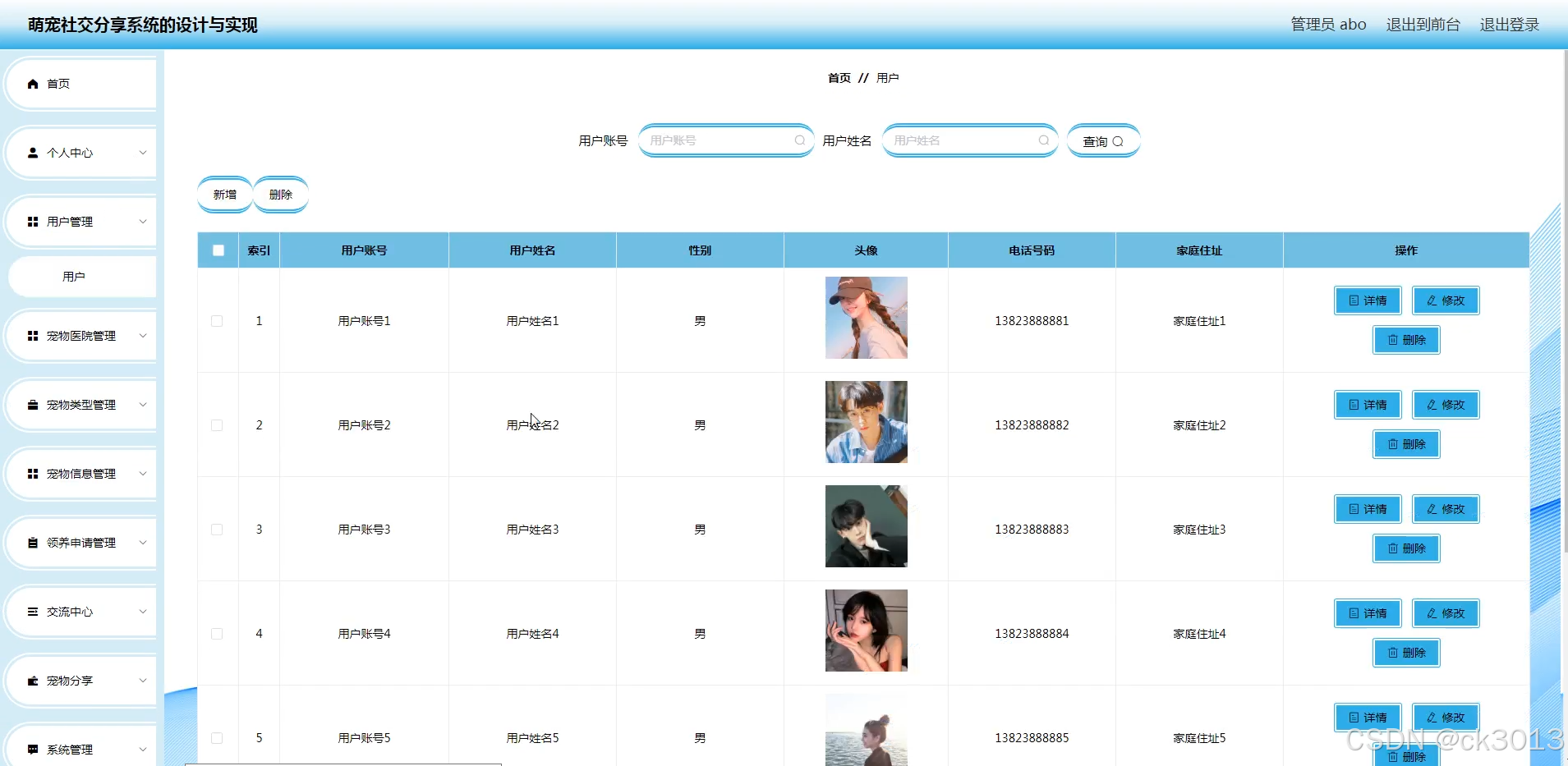The image size is (1568, 766).
Task: Click the 领养申请管理 document icon
Action: 33,542
